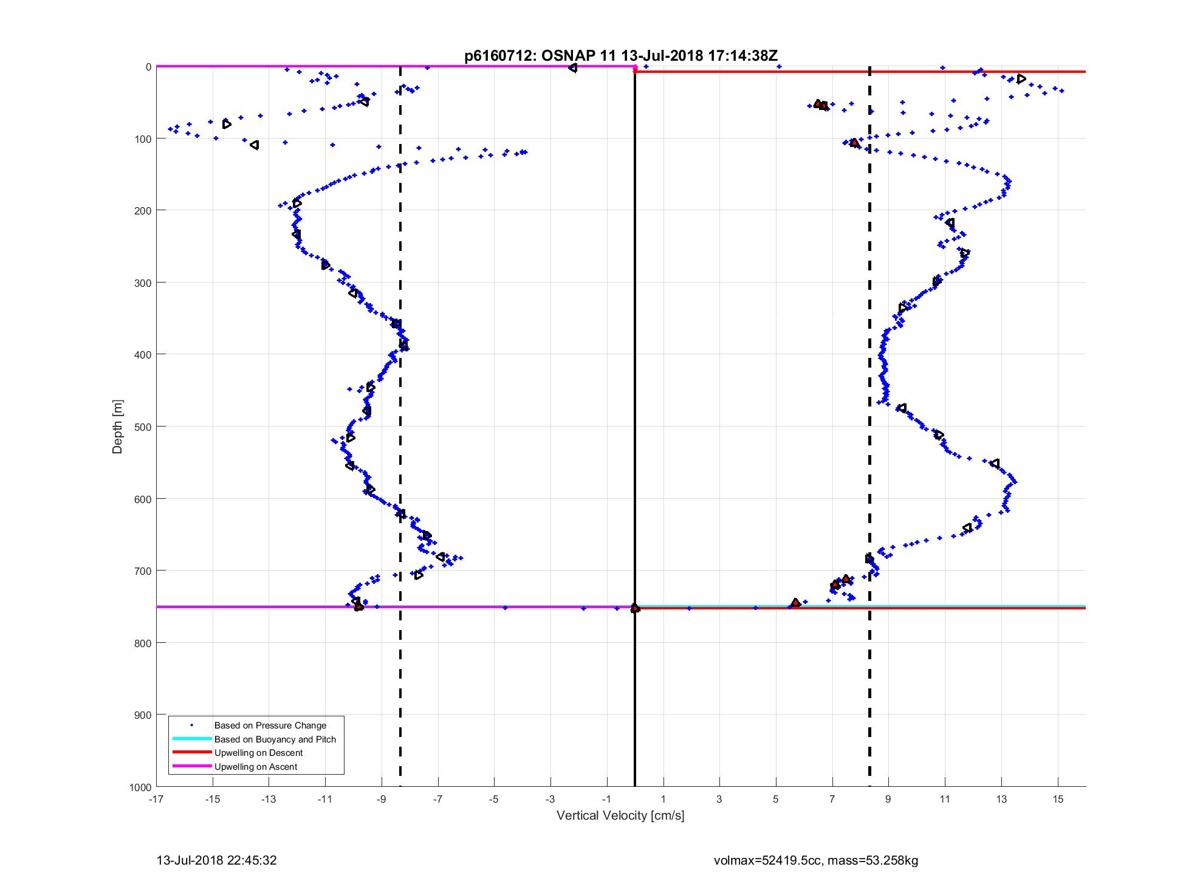Click the -11 velocity tick label
1200x885 pixels.
pos(325,800)
